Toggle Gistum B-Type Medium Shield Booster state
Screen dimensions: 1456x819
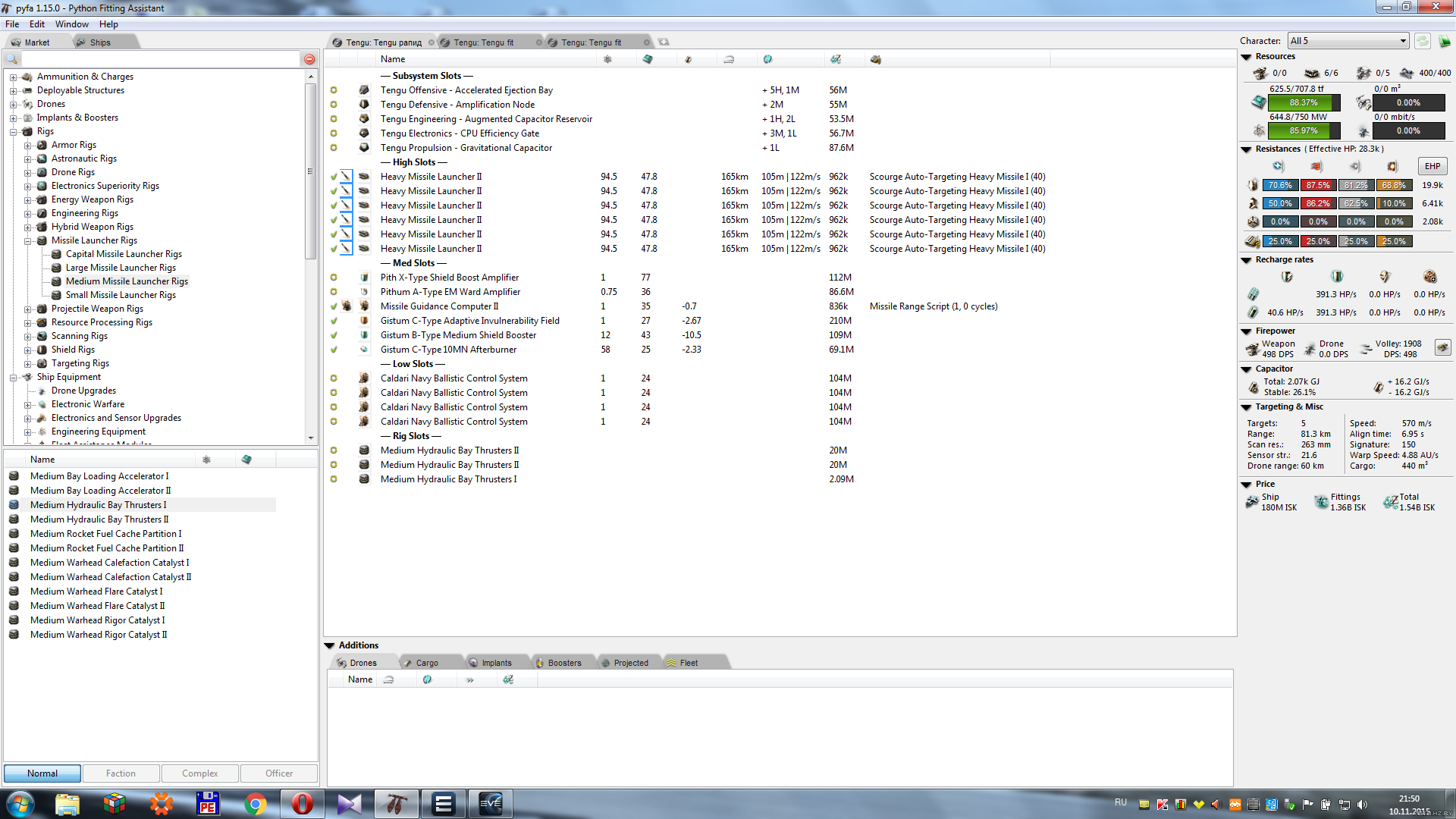click(x=334, y=335)
